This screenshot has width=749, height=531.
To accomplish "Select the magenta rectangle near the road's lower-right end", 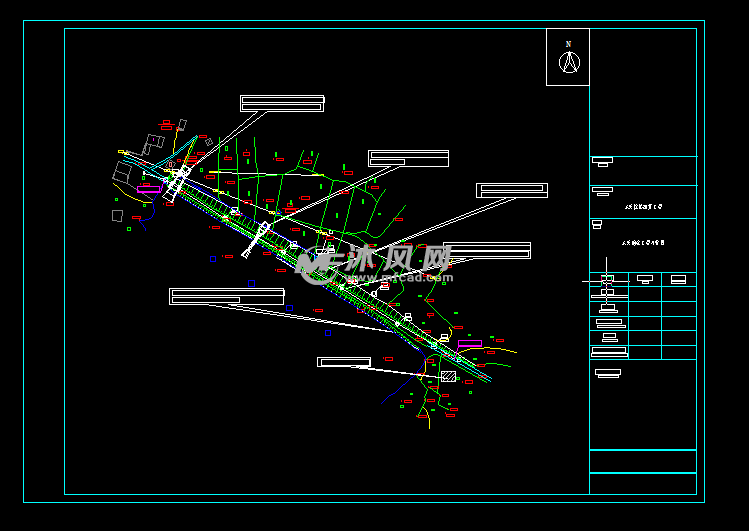I will [469, 344].
